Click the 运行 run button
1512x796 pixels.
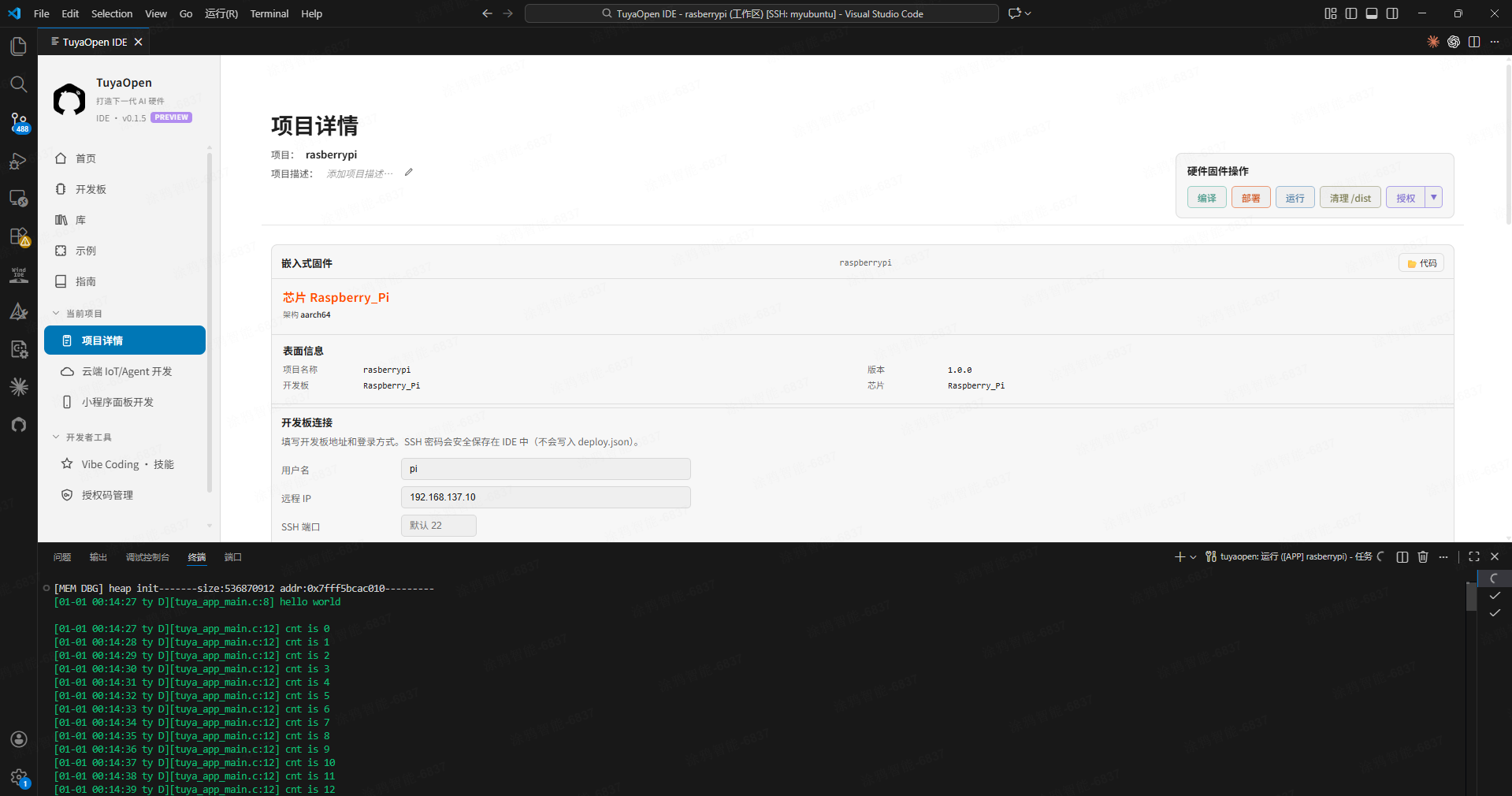click(1295, 198)
